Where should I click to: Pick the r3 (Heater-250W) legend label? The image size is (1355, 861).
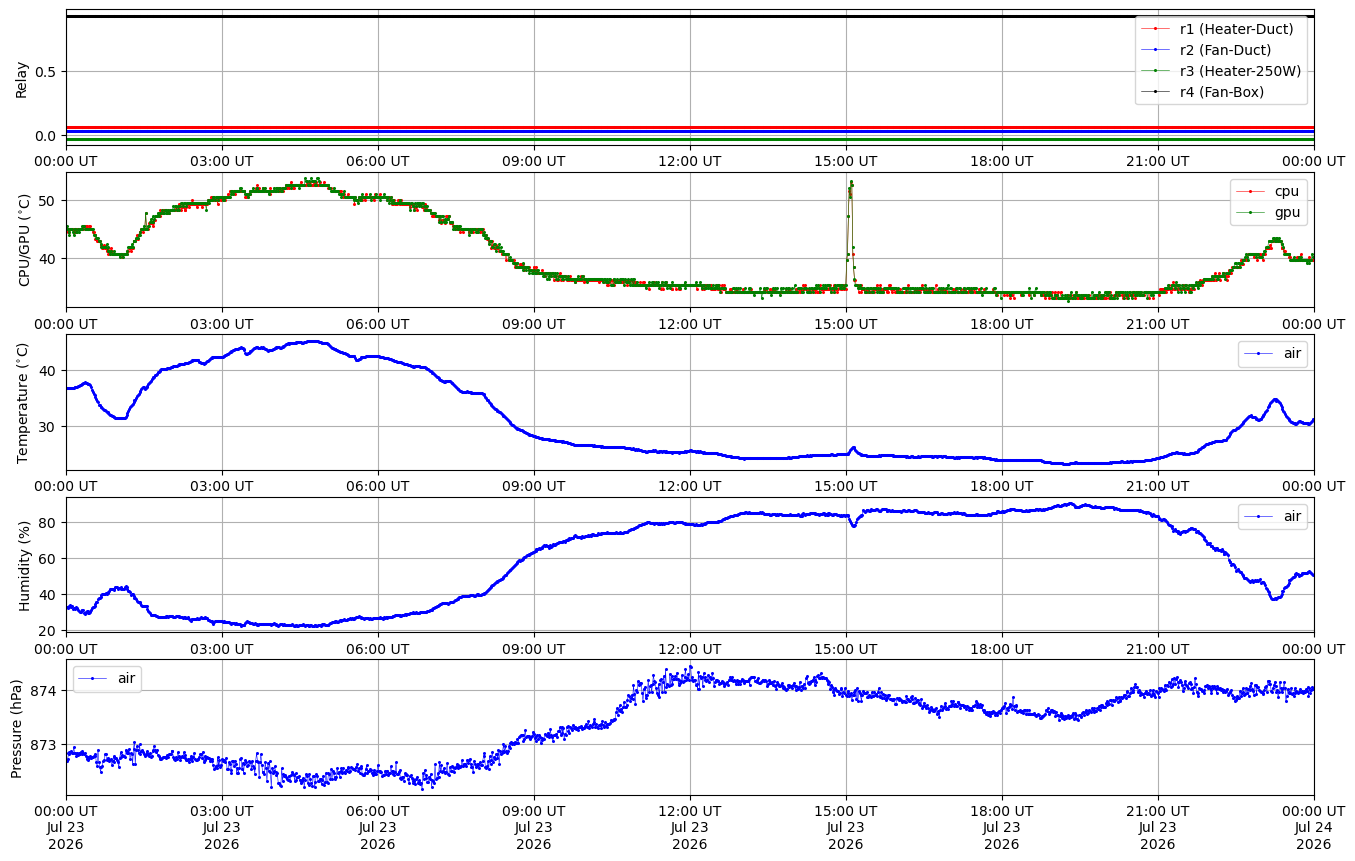tap(1240, 71)
